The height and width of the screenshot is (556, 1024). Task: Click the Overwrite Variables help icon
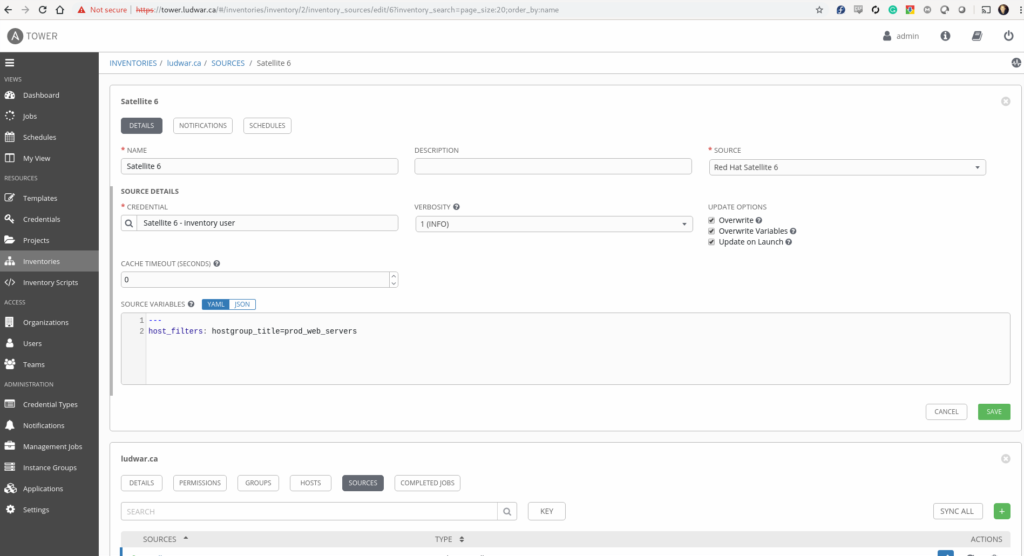tap(793, 231)
